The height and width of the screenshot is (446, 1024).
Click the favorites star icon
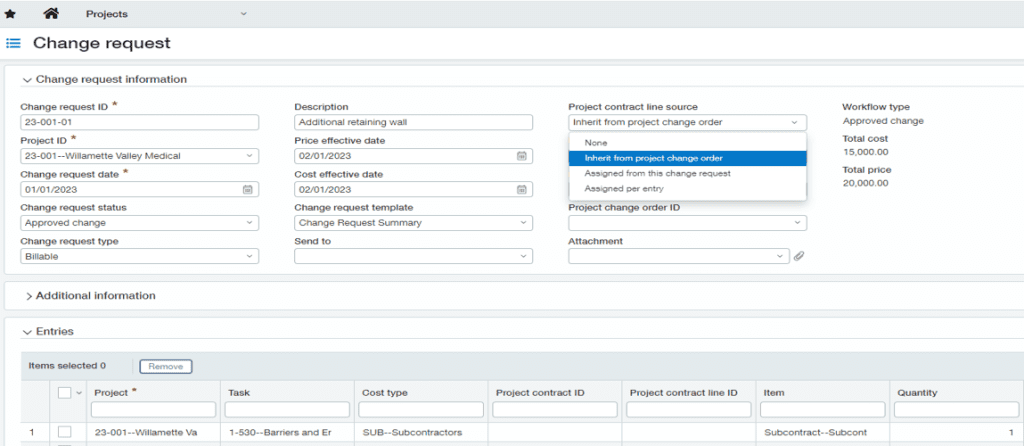coord(10,14)
